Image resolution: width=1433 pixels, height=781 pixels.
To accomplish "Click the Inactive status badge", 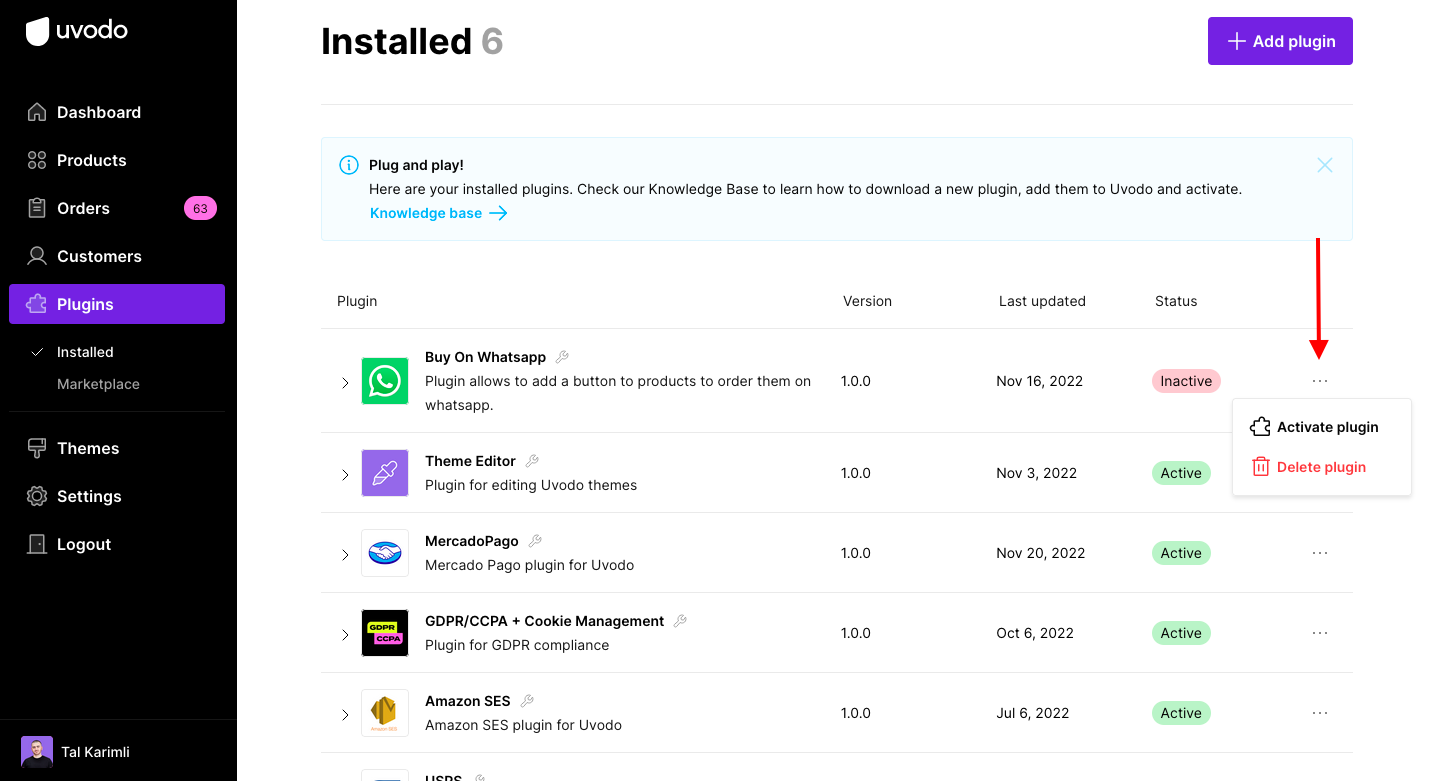I will pos(1186,381).
